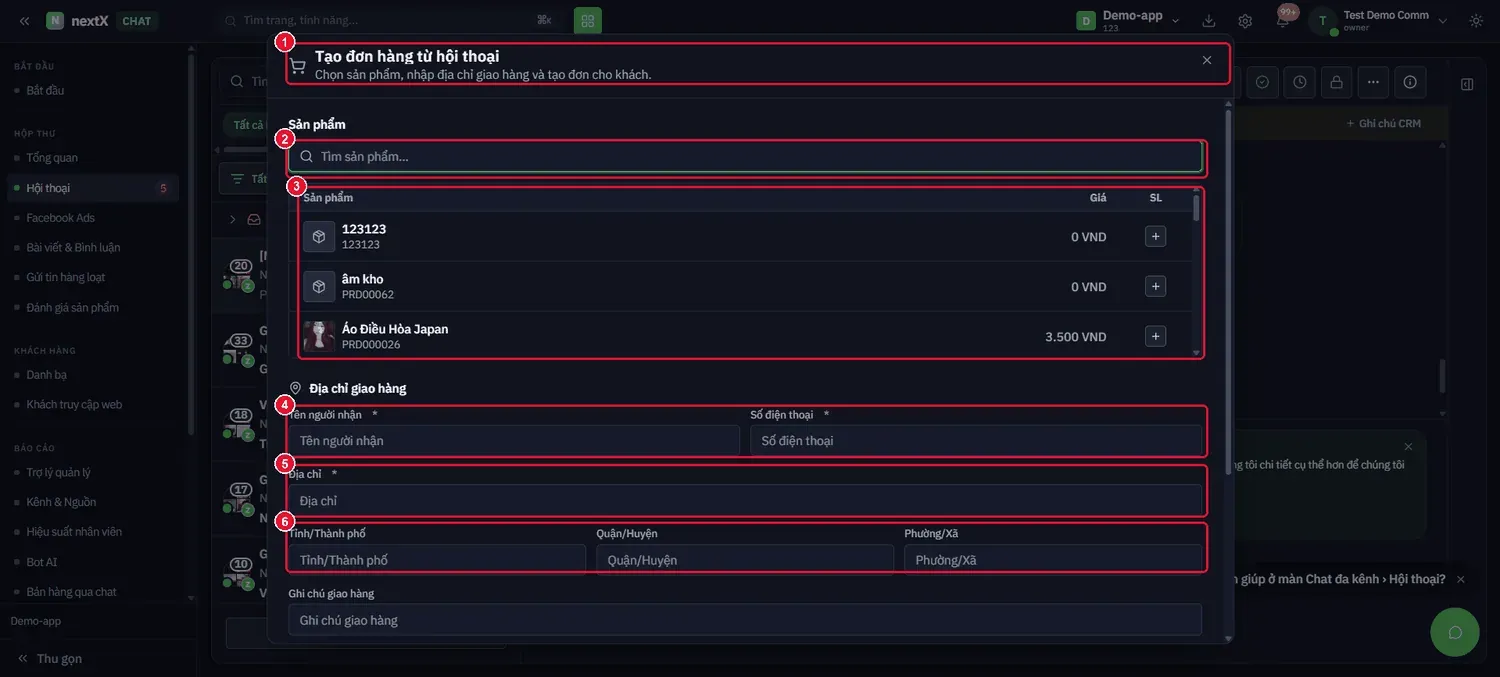Open Bài viết & Bình luận in sidebar
1500x677 pixels.
[73, 247]
